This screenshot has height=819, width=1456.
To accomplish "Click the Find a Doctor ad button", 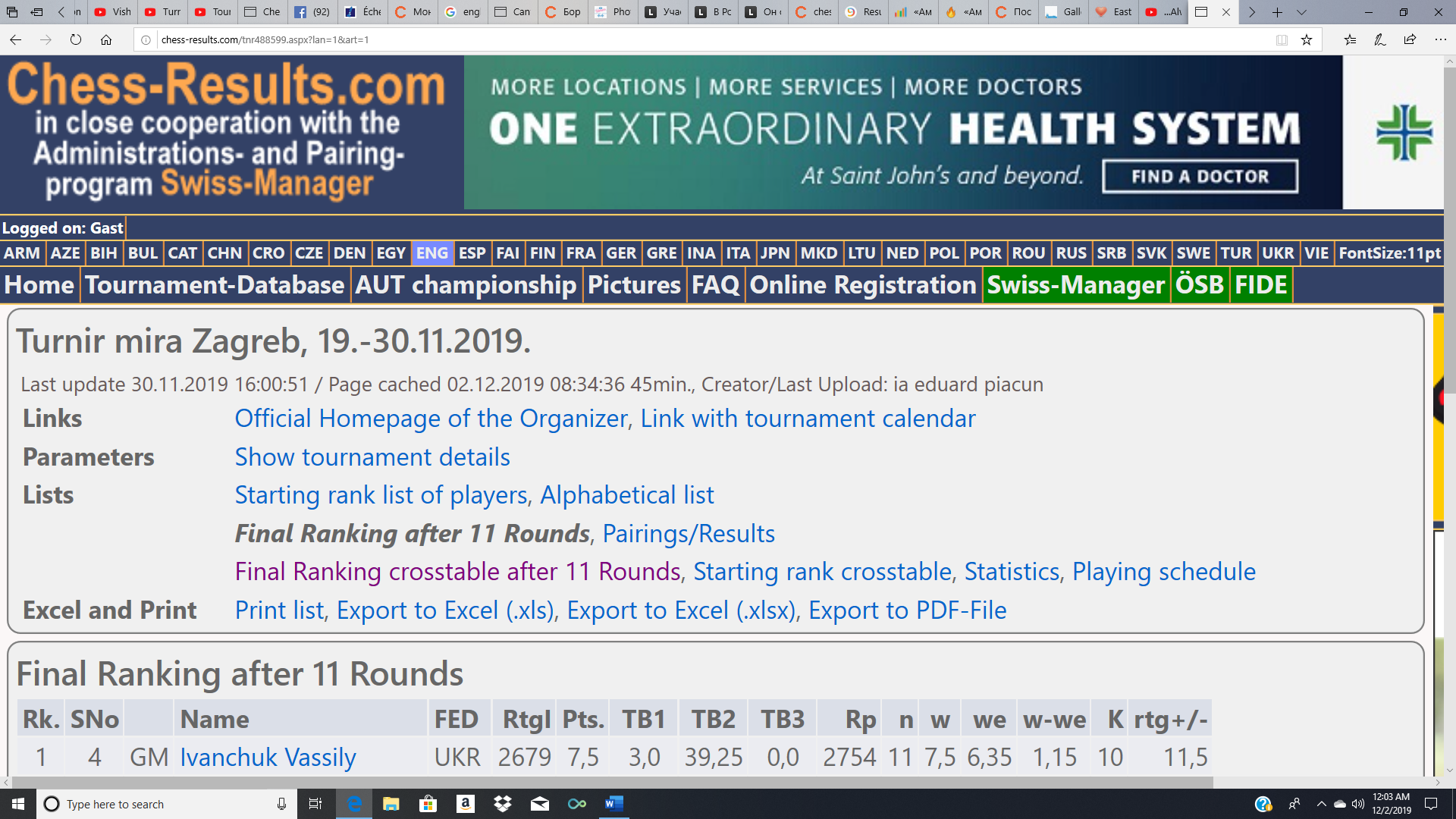I will coord(1200,177).
